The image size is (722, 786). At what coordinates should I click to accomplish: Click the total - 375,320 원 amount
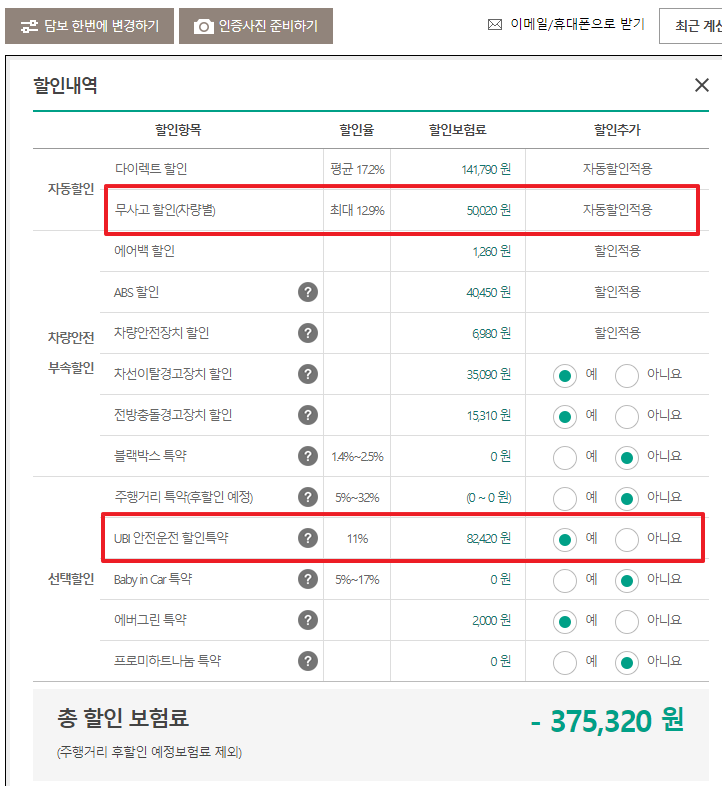(x=607, y=721)
